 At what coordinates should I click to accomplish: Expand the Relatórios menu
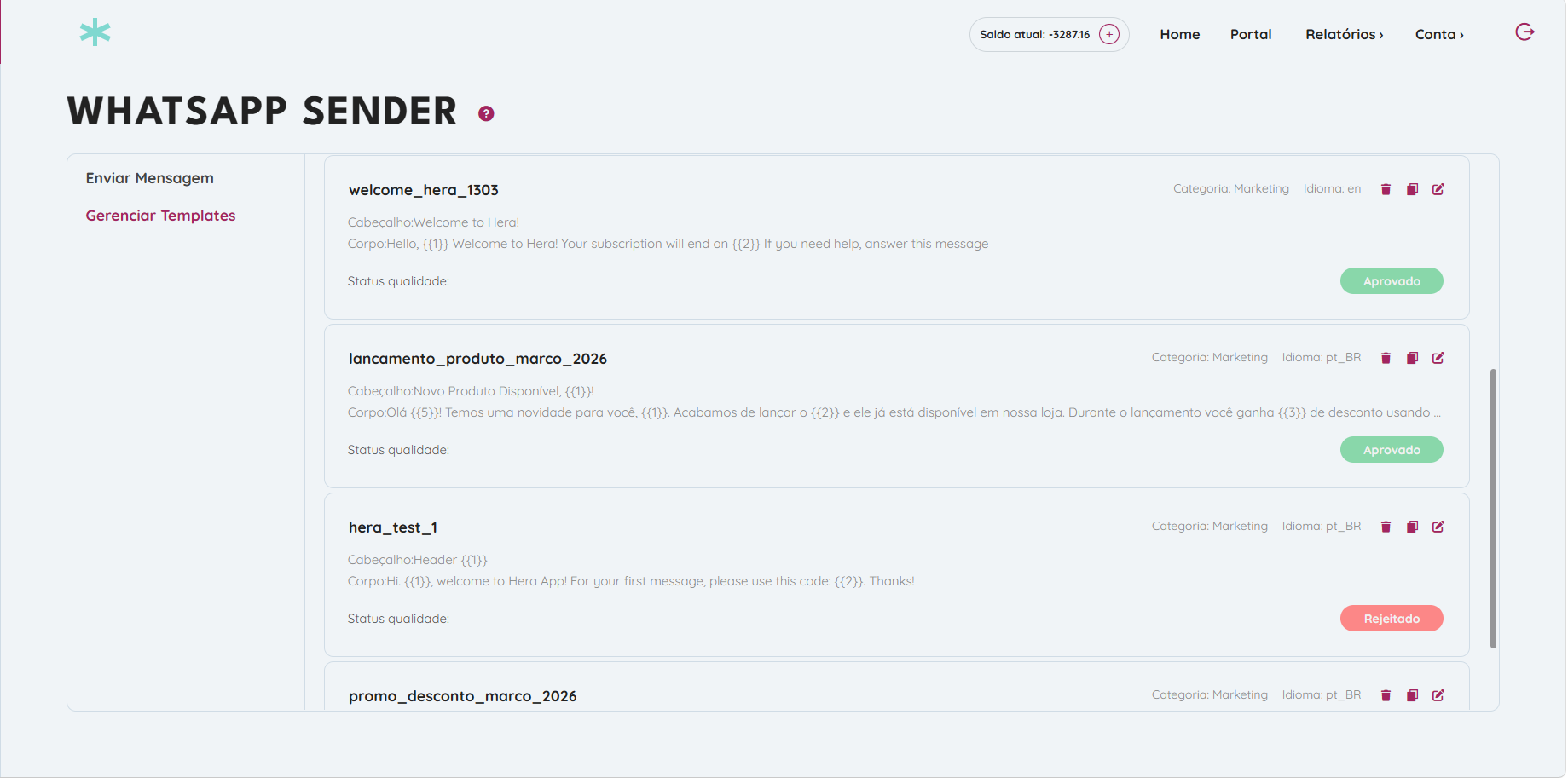point(1345,34)
